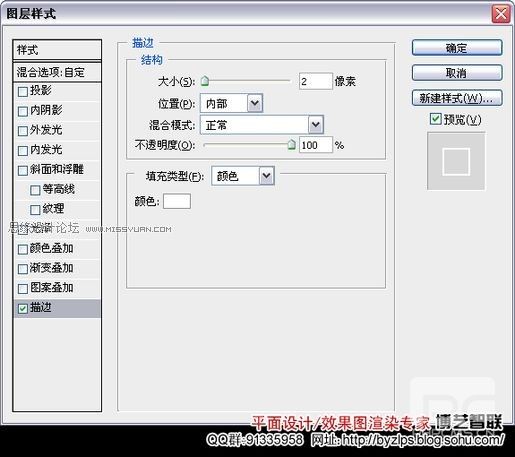Click the 不透明度 opacity slider handle
Screen dimensions: 515x457
pos(292,145)
